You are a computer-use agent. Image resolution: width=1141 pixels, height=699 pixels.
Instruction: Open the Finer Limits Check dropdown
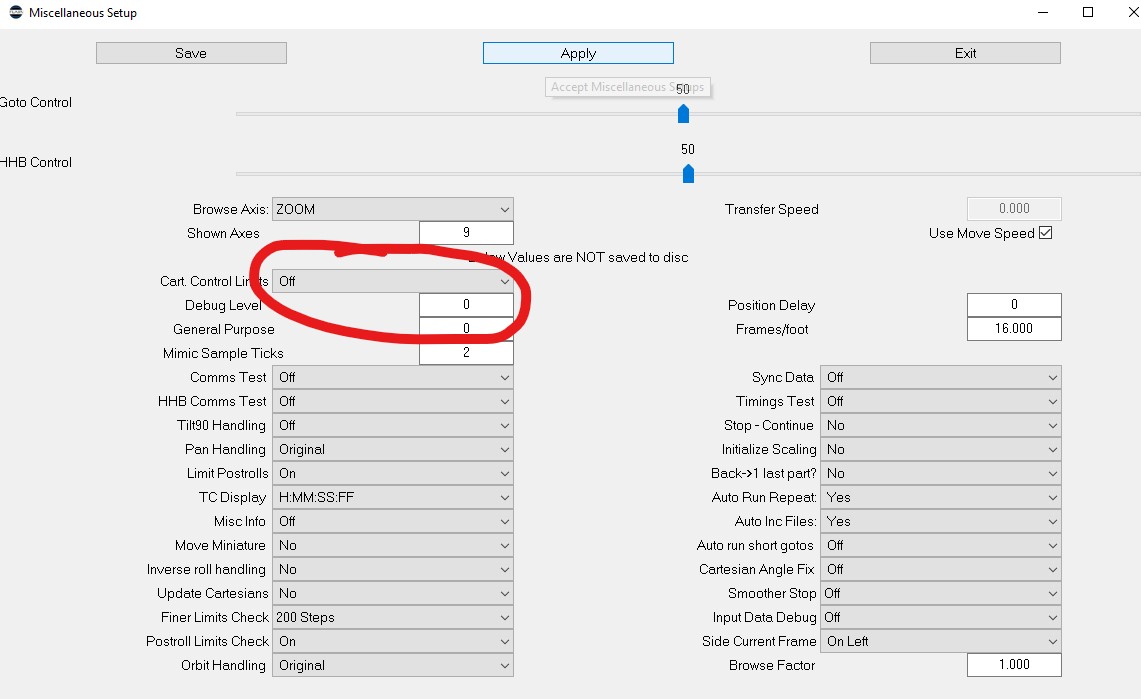click(393, 618)
